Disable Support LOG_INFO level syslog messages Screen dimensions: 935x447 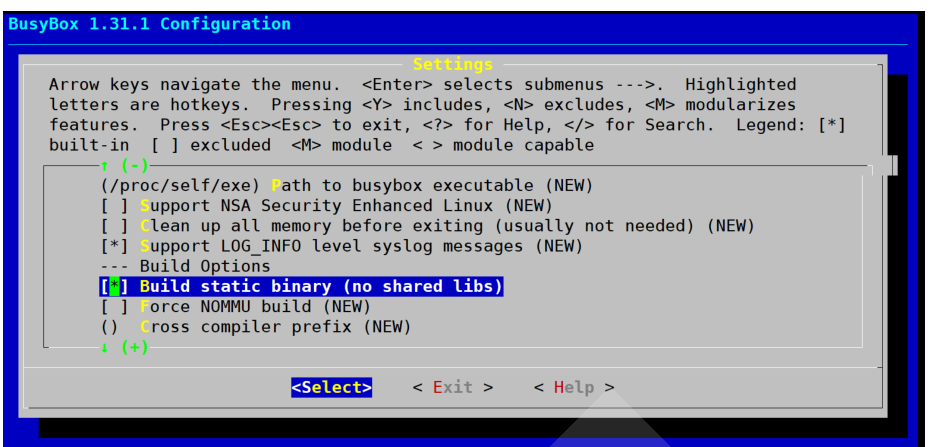pos(114,246)
